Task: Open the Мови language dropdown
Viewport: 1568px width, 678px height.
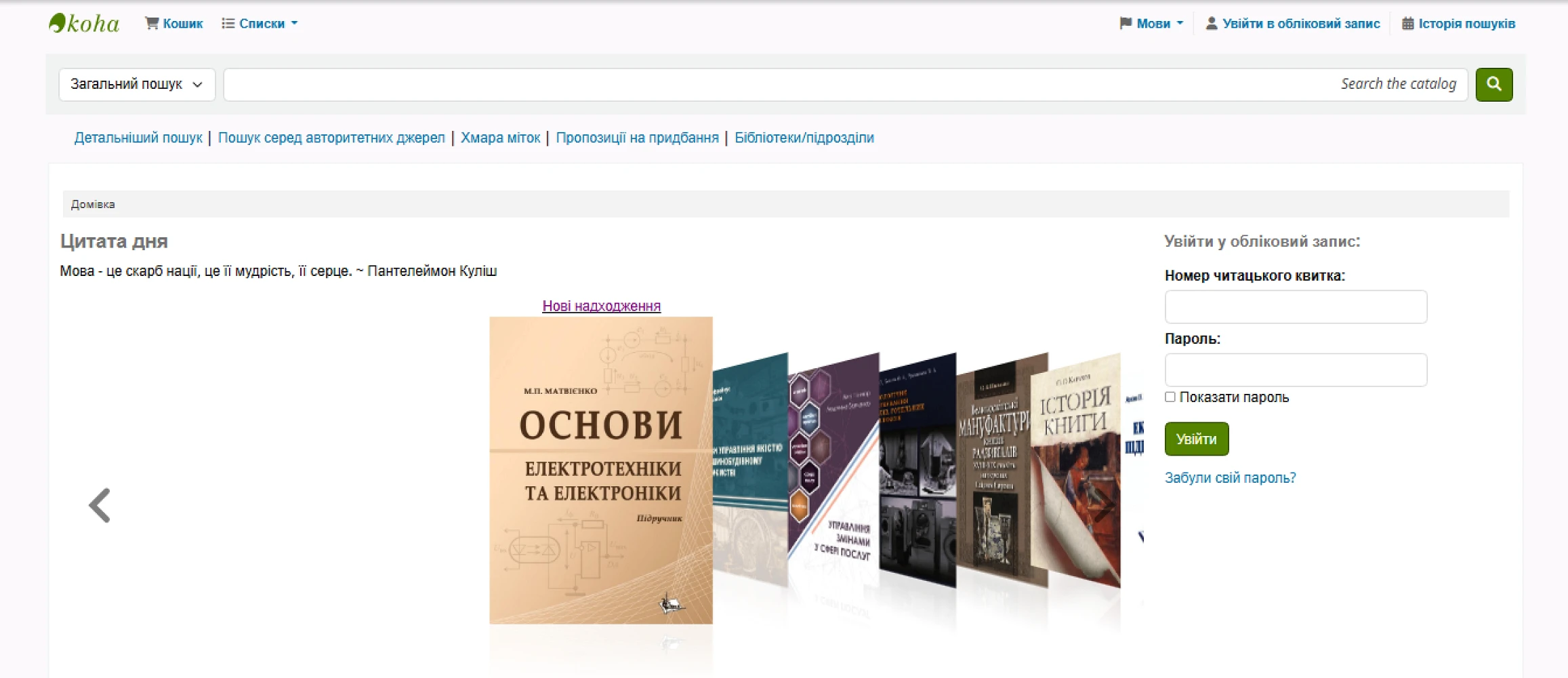Action: point(1152,24)
